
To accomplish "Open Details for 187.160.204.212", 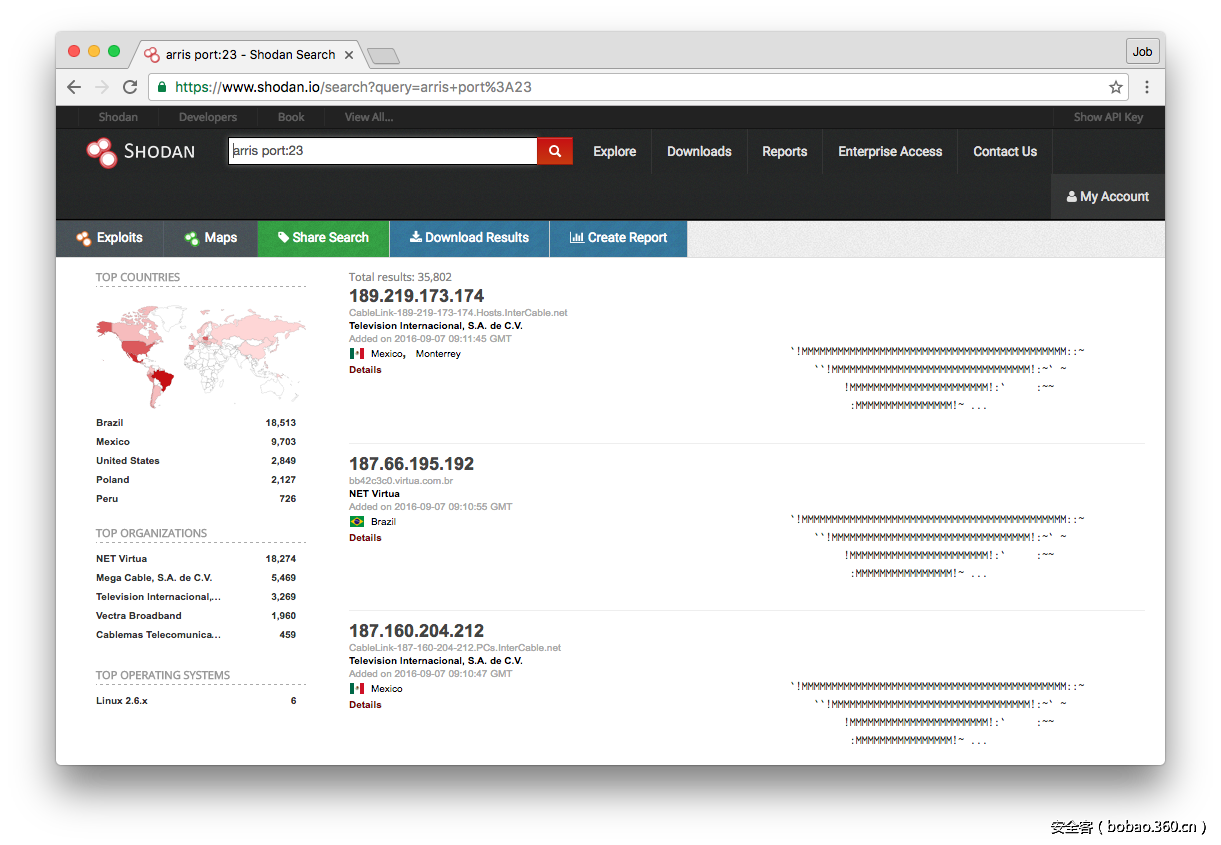I will coord(365,705).
